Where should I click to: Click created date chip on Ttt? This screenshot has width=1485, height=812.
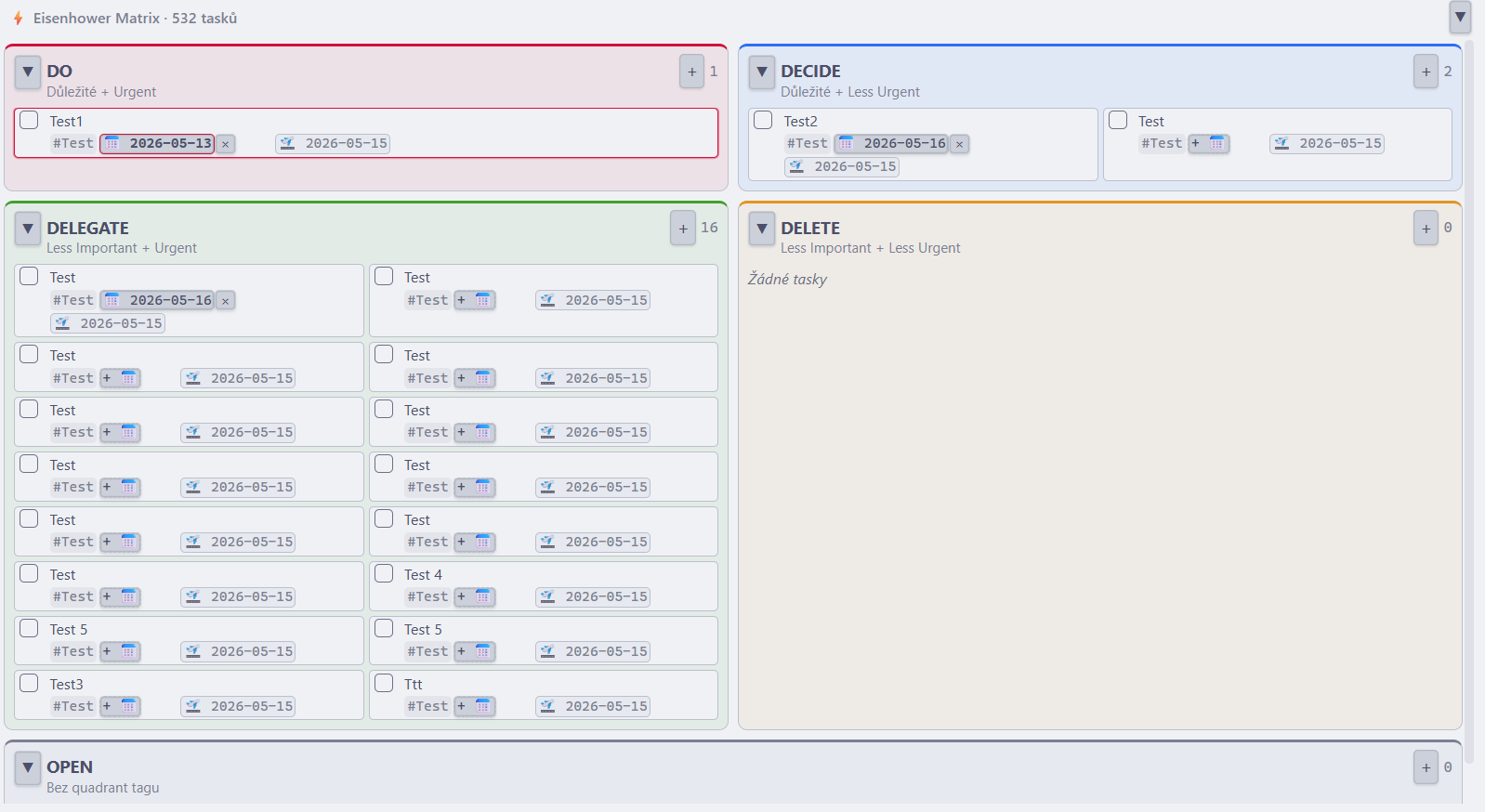click(x=593, y=706)
